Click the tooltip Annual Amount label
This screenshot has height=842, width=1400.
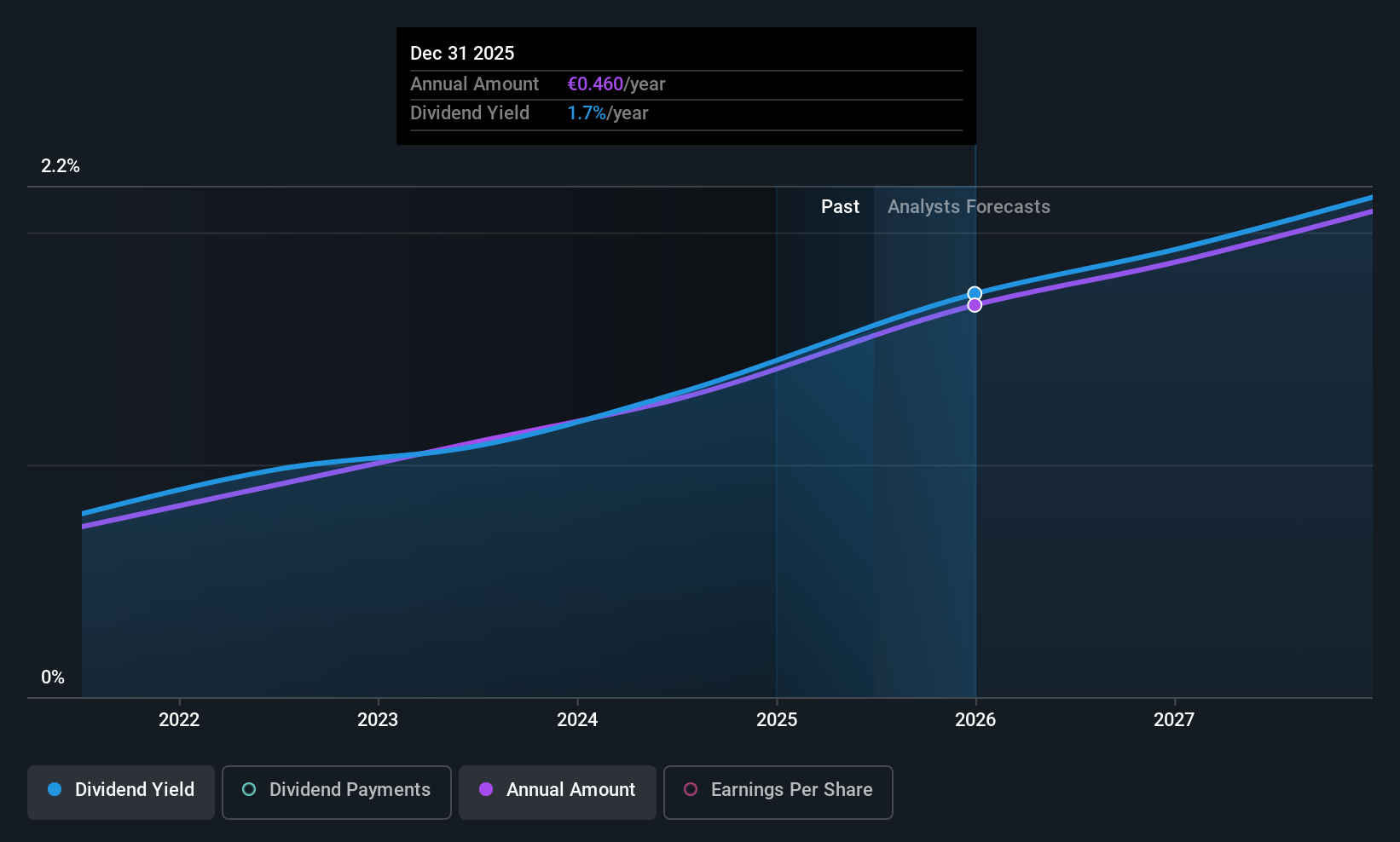(474, 84)
